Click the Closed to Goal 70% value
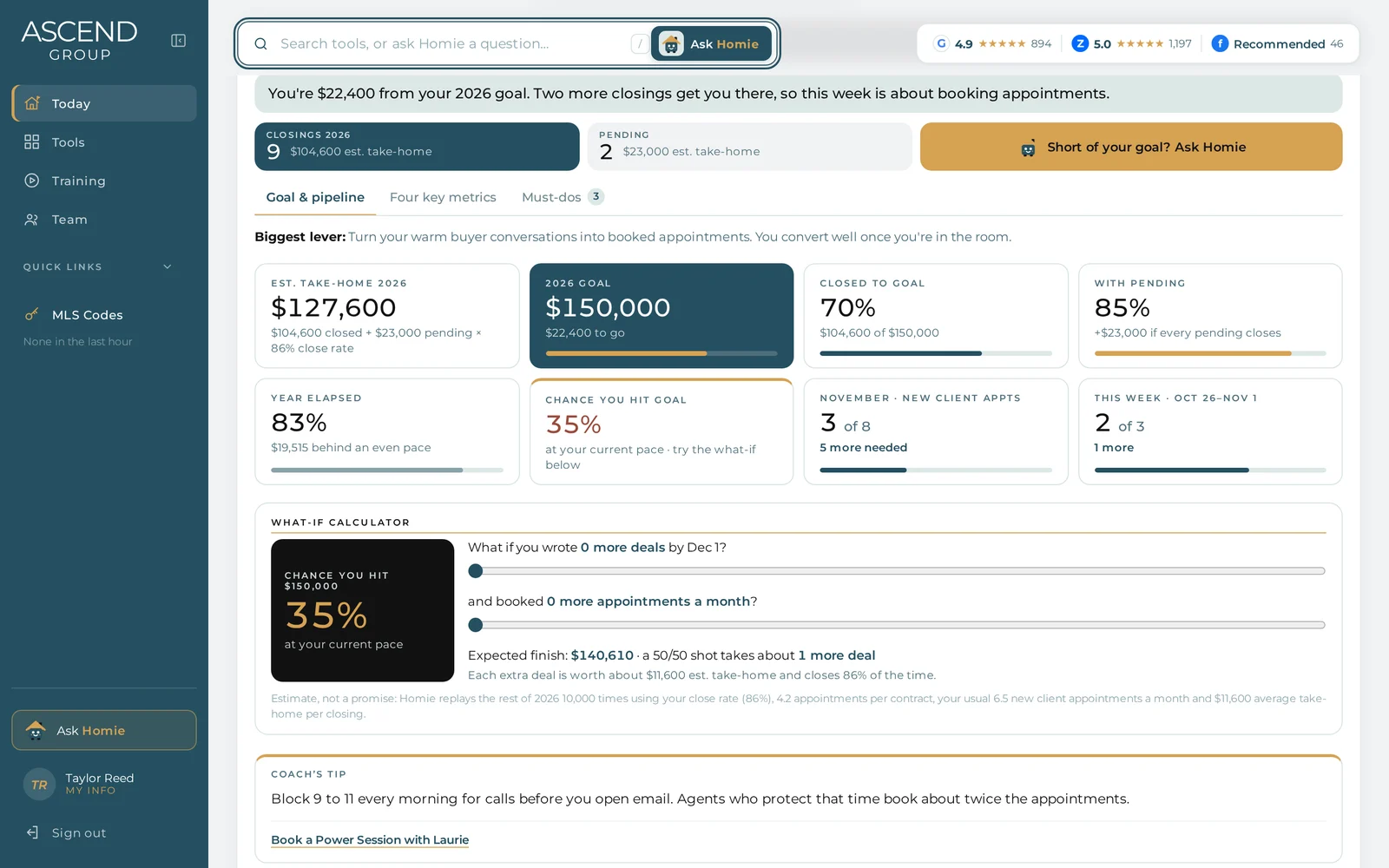The width and height of the screenshot is (1389, 868). click(x=847, y=307)
